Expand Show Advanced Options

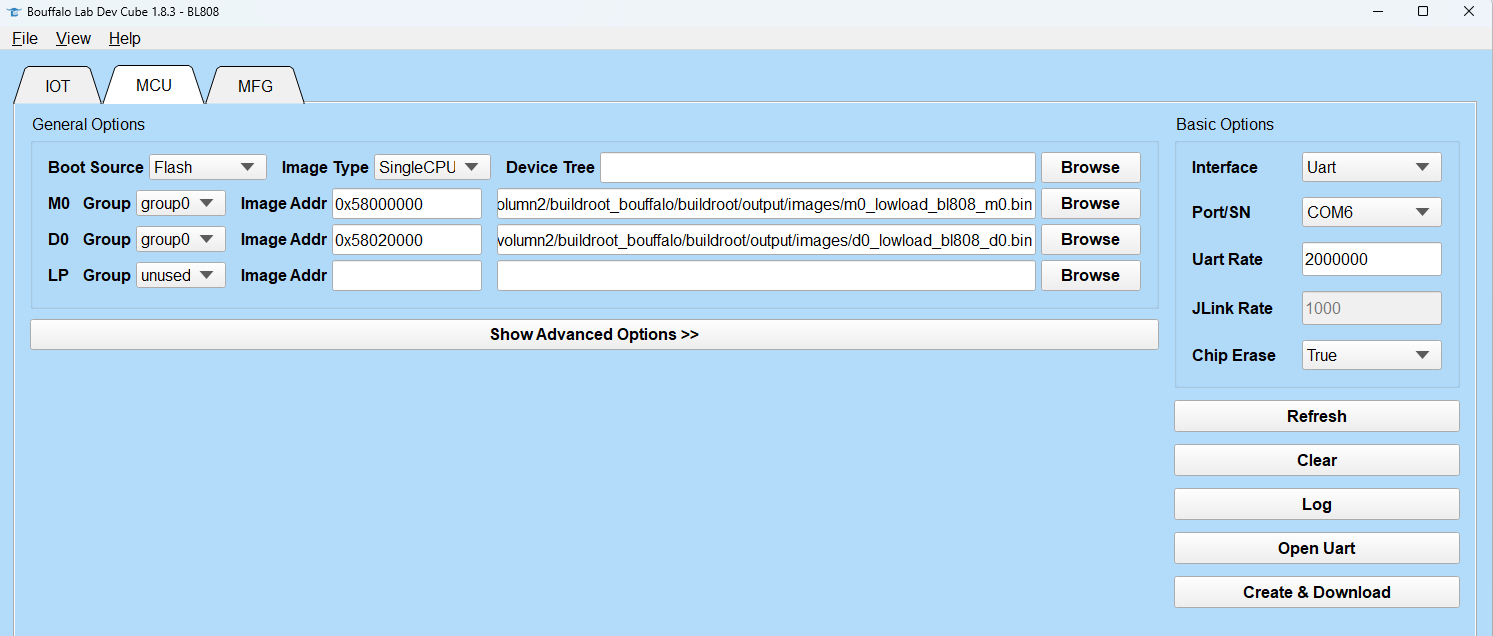click(x=594, y=334)
